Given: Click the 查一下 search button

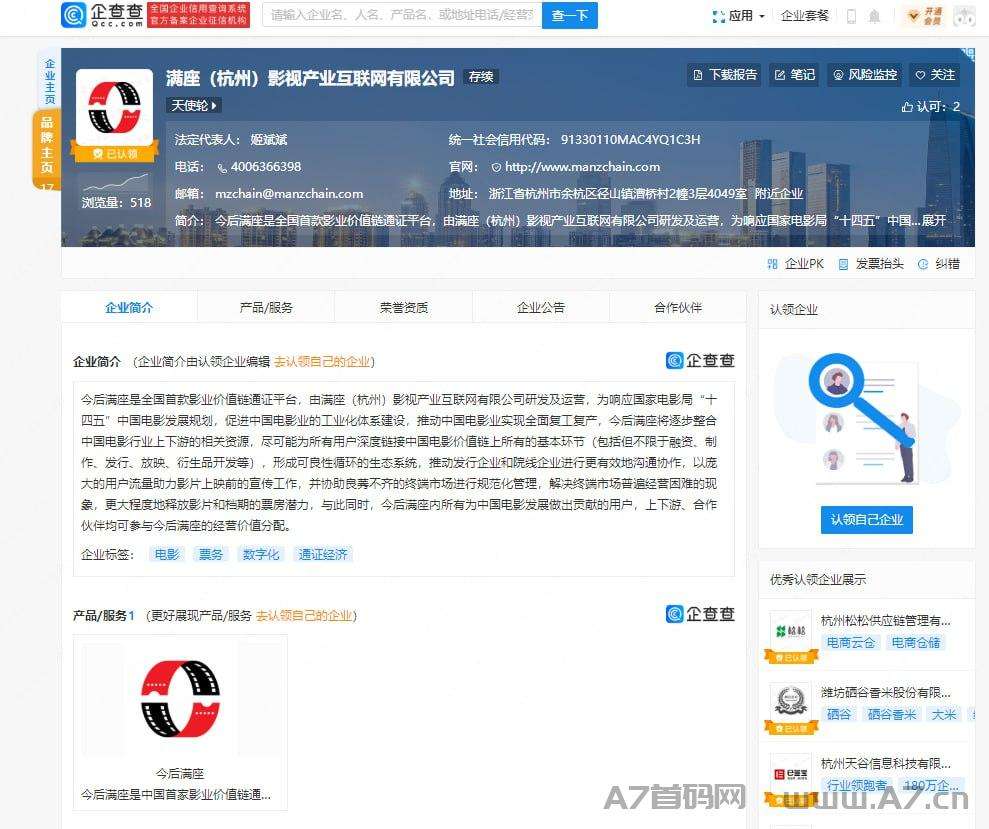Looking at the screenshot, I should tap(570, 15).
